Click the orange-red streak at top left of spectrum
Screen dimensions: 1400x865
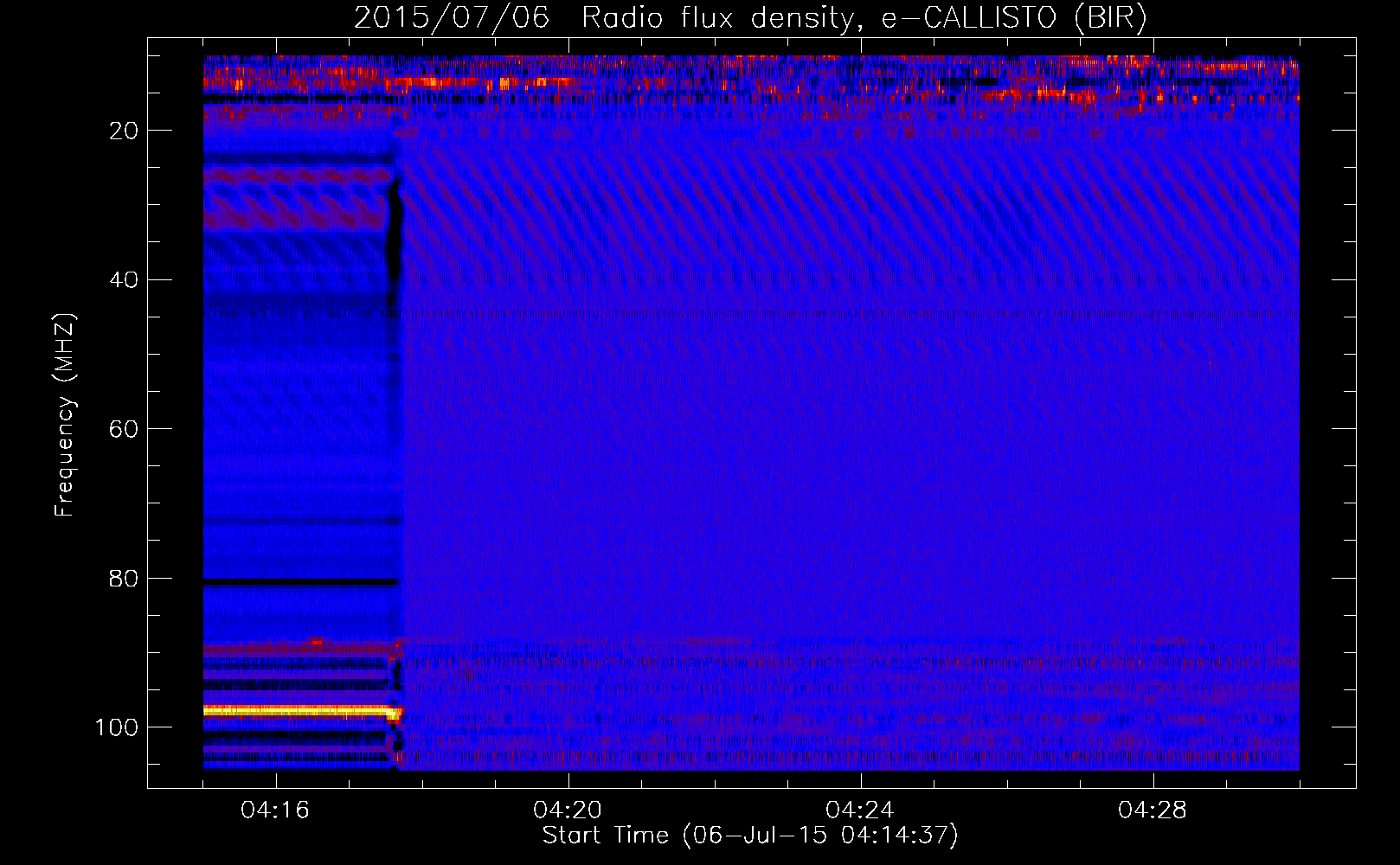[260, 82]
